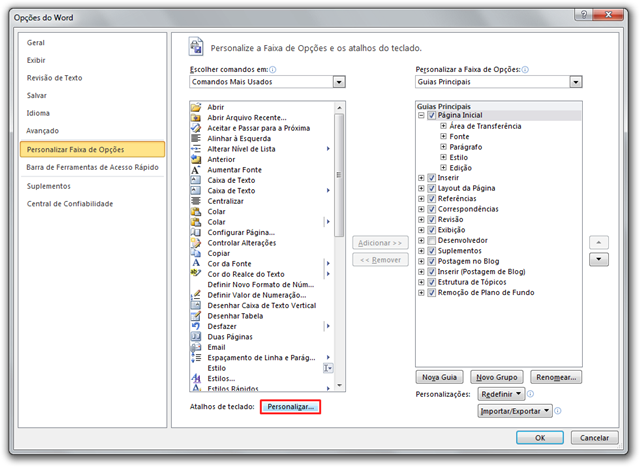Click the info icon beside Personalizar a Faixa de Opções
Screen dimensions: 640x467
pyautogui.click(x=525, y=70)
